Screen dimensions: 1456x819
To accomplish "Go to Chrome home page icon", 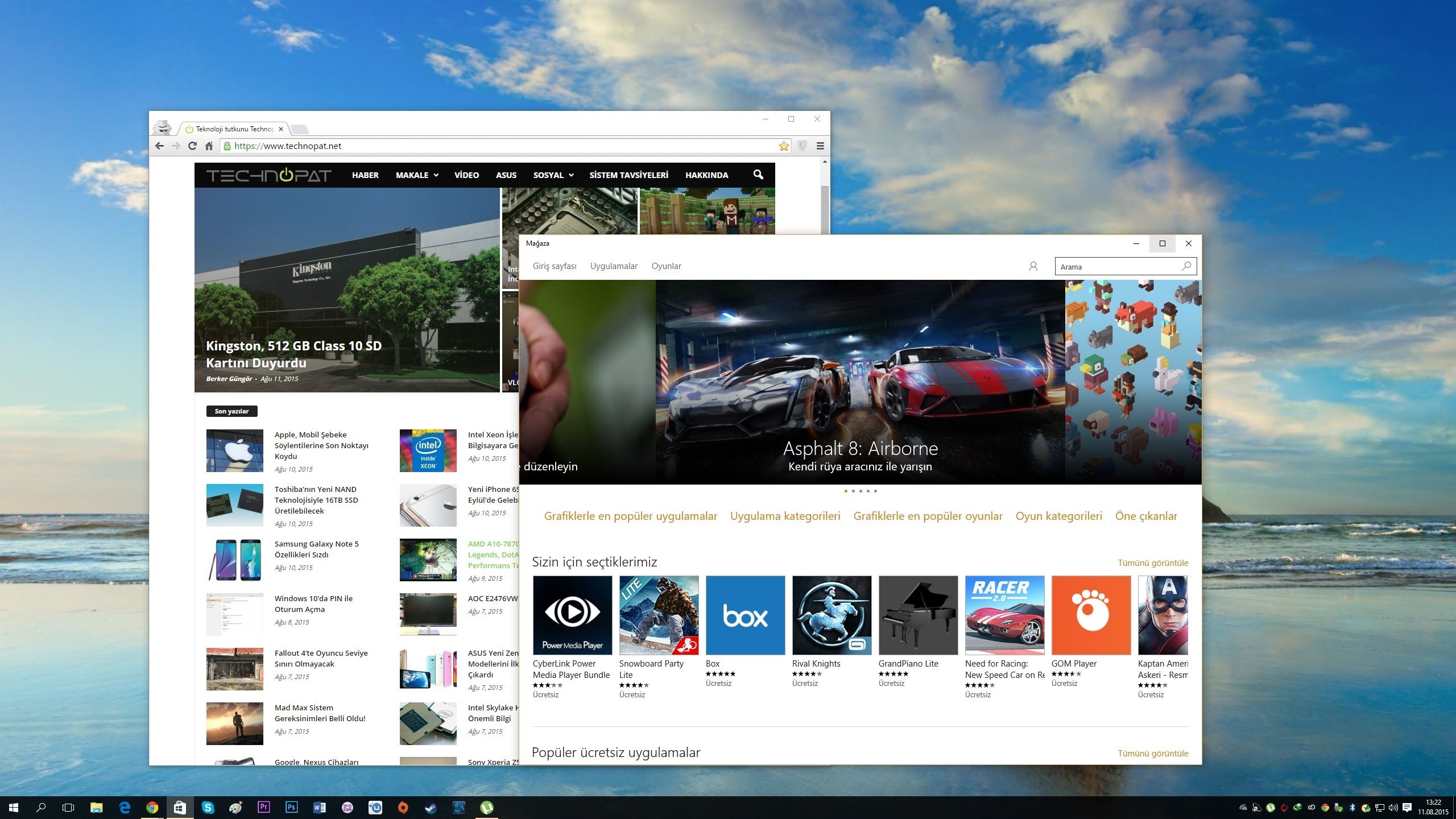I will pos(209,146).
